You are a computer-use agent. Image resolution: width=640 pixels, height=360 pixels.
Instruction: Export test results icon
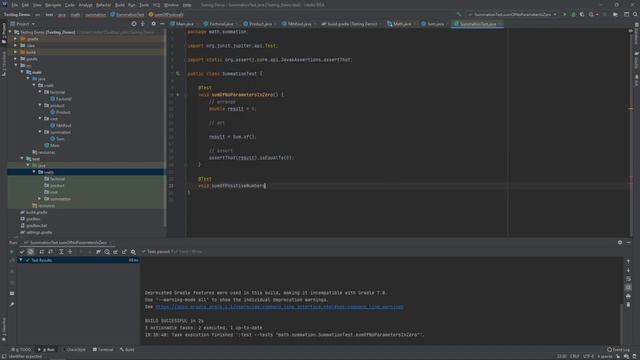124,252
